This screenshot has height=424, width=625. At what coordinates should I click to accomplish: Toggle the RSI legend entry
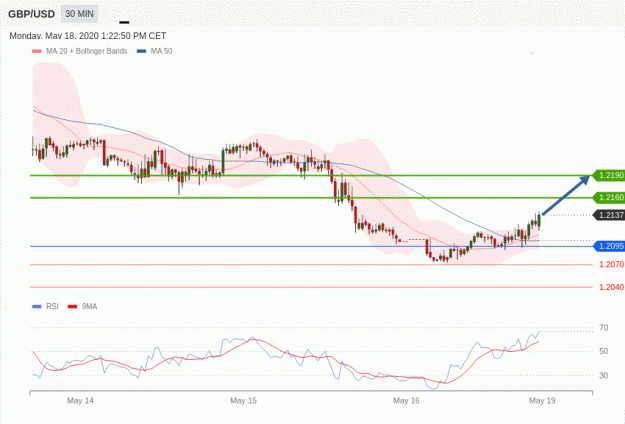tap(45, 306)
